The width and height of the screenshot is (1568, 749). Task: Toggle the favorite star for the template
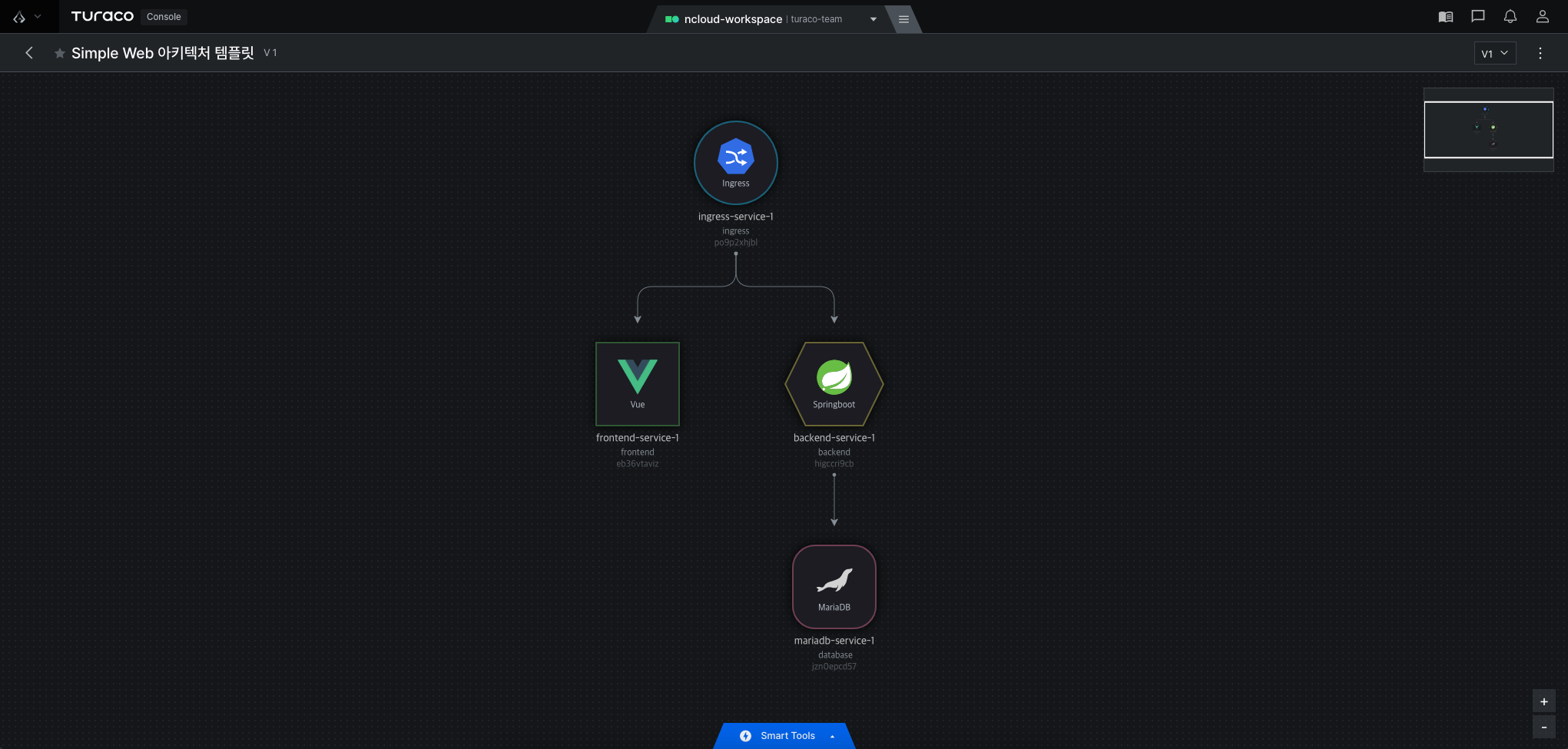pos(59,53)
